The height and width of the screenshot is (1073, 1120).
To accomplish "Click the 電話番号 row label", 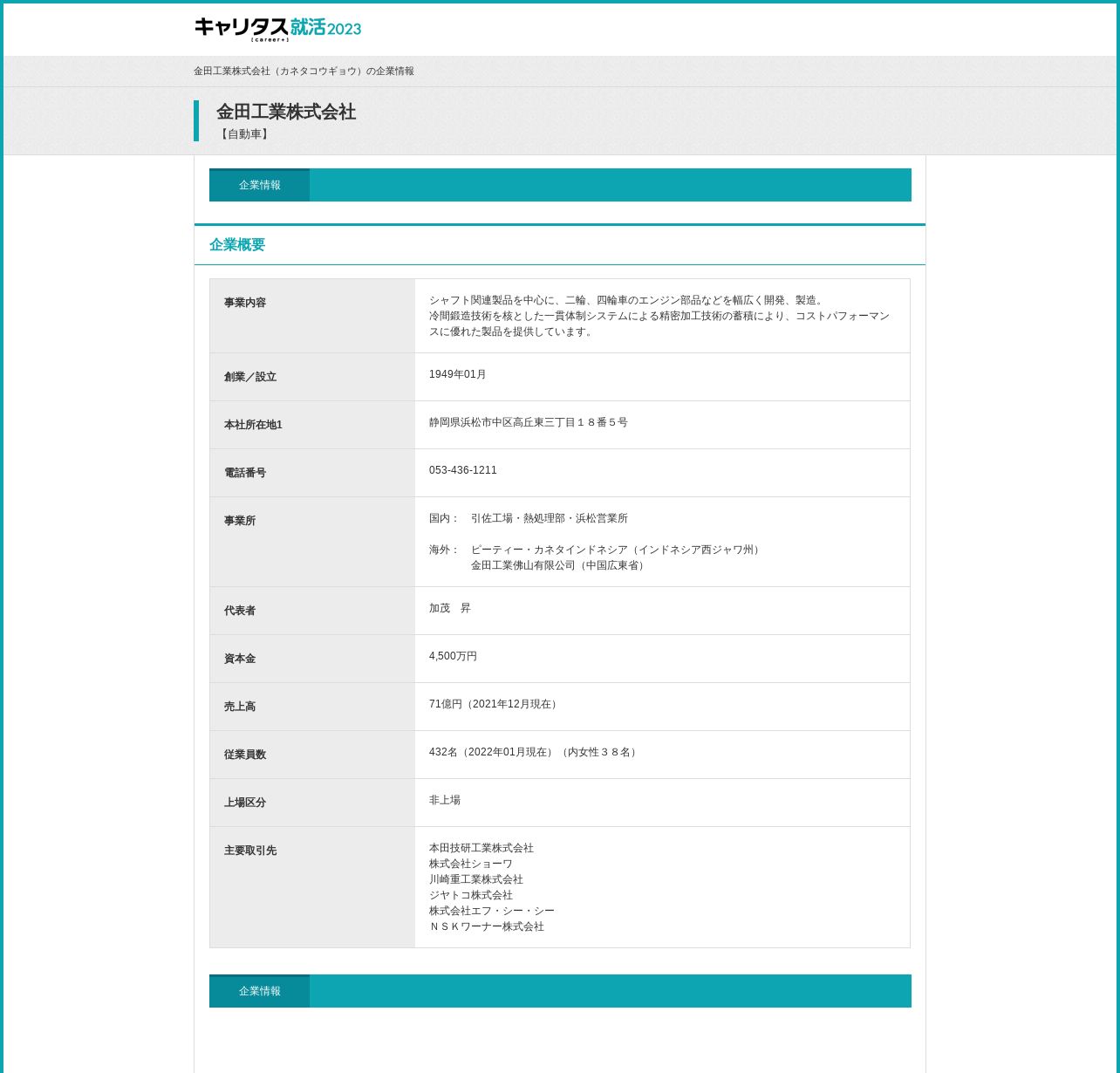I will 245,473.
